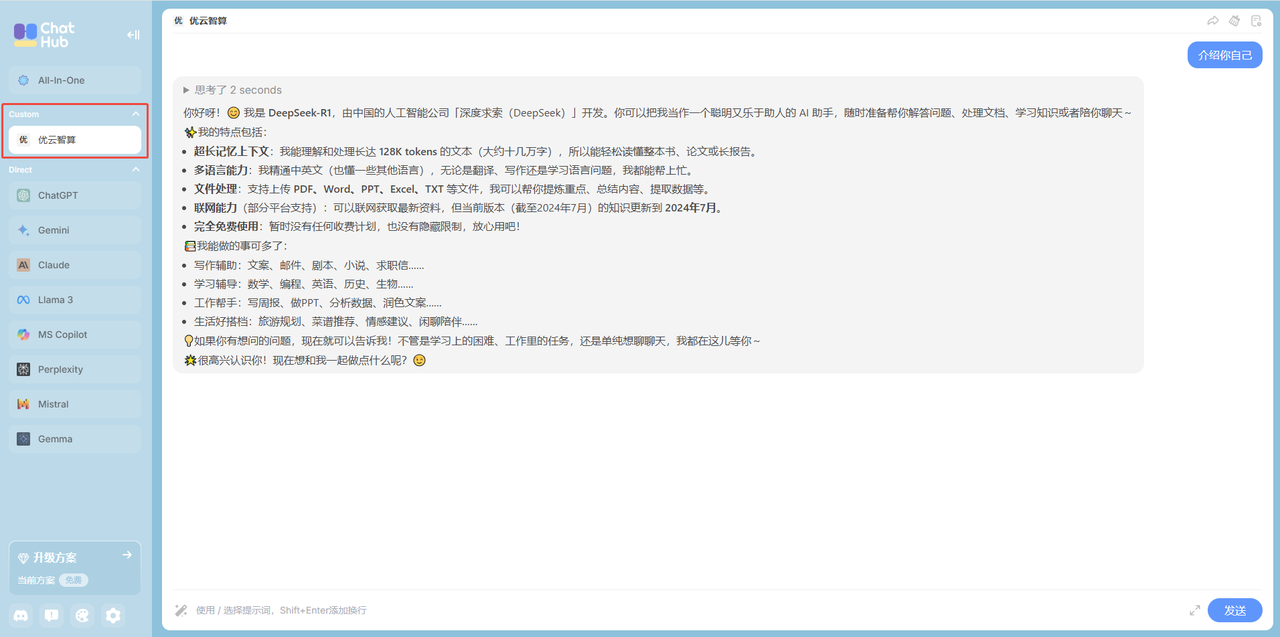Screen dimensions: 1280x637
Task: Click the DeepSeek-R1 bold text
Action: (x=300, y=113)
